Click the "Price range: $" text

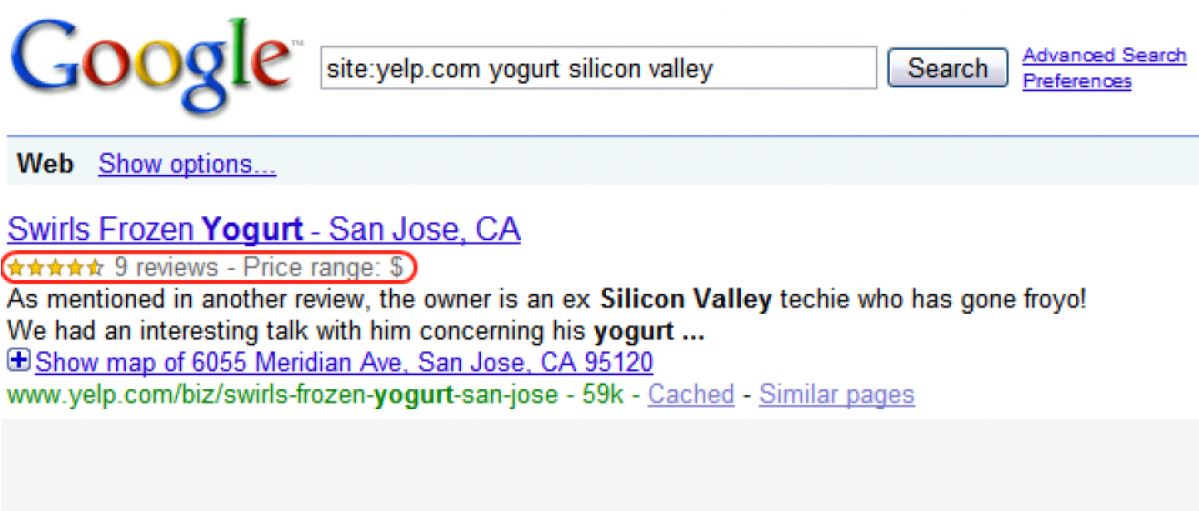coord(323,268)
